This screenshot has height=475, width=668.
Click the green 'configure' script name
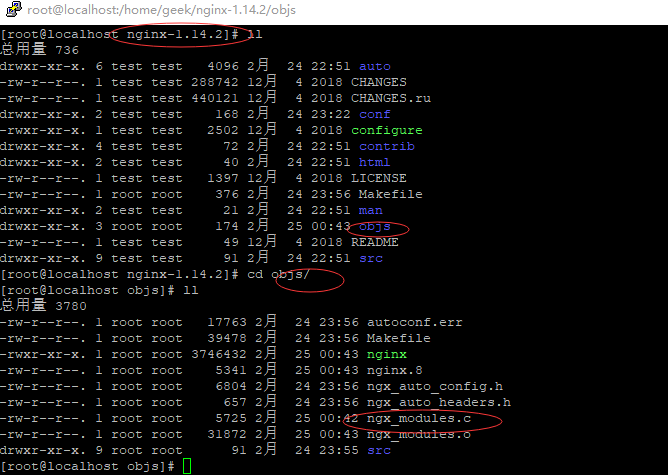[x=387, y=130]
